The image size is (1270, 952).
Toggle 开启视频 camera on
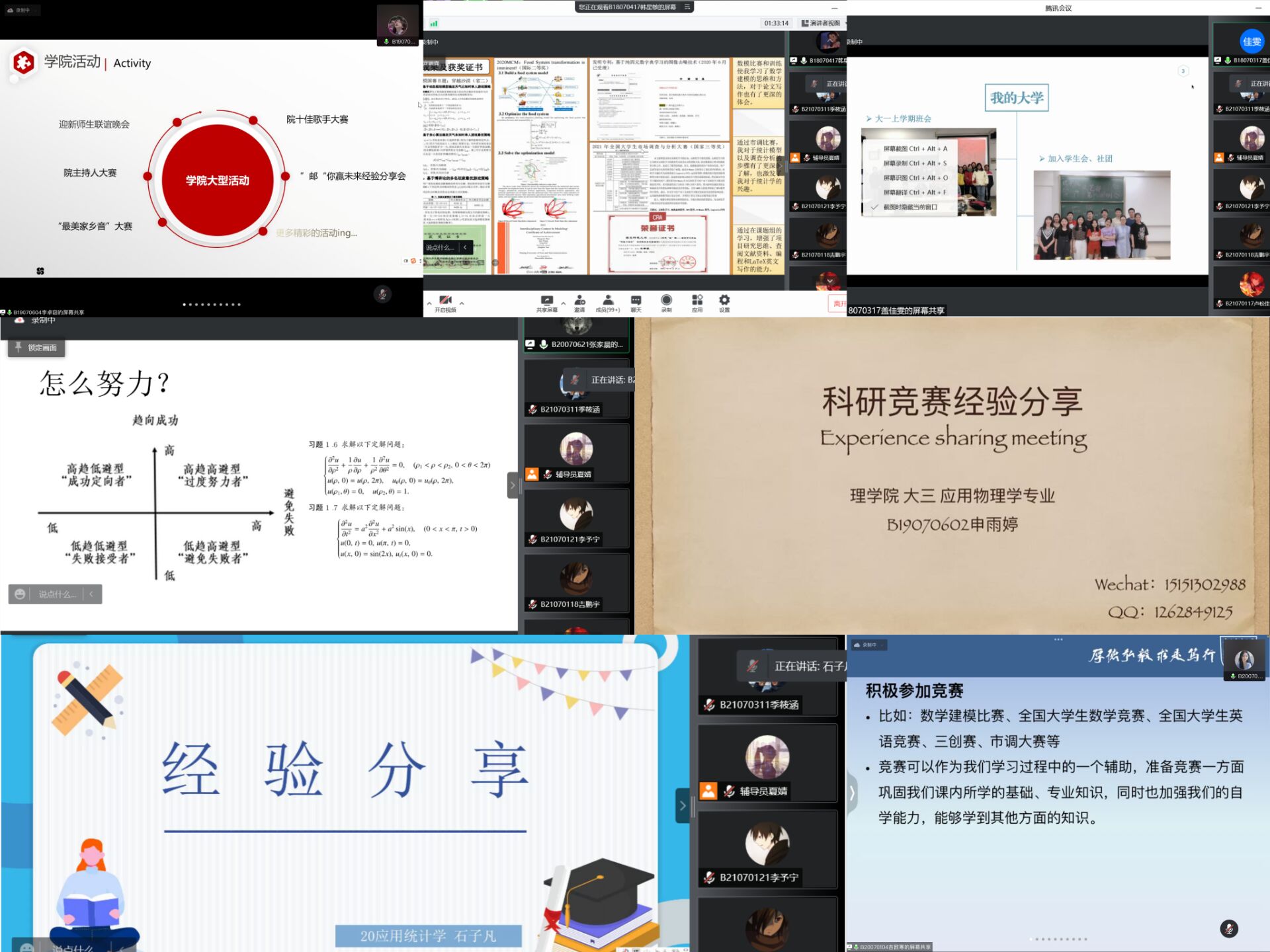tap(445, 300)
